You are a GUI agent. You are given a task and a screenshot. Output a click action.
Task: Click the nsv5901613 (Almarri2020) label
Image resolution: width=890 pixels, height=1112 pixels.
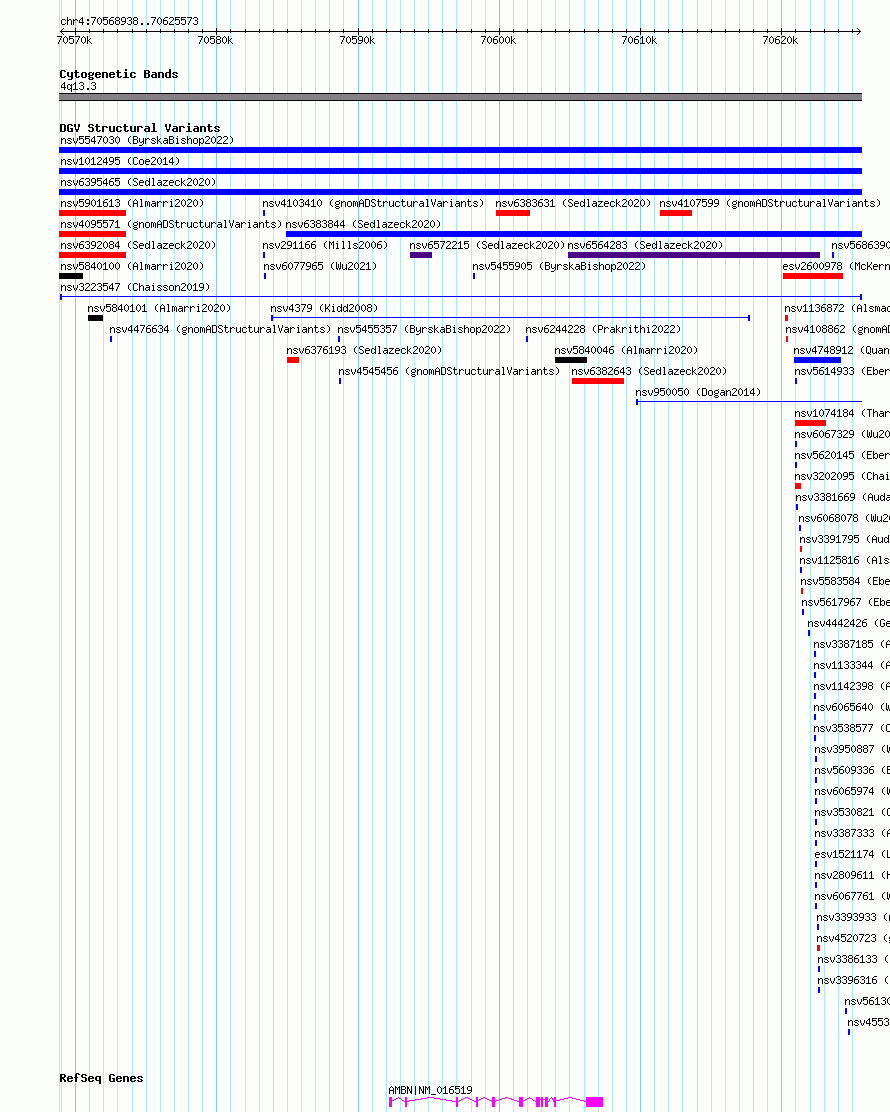point(132,204)
